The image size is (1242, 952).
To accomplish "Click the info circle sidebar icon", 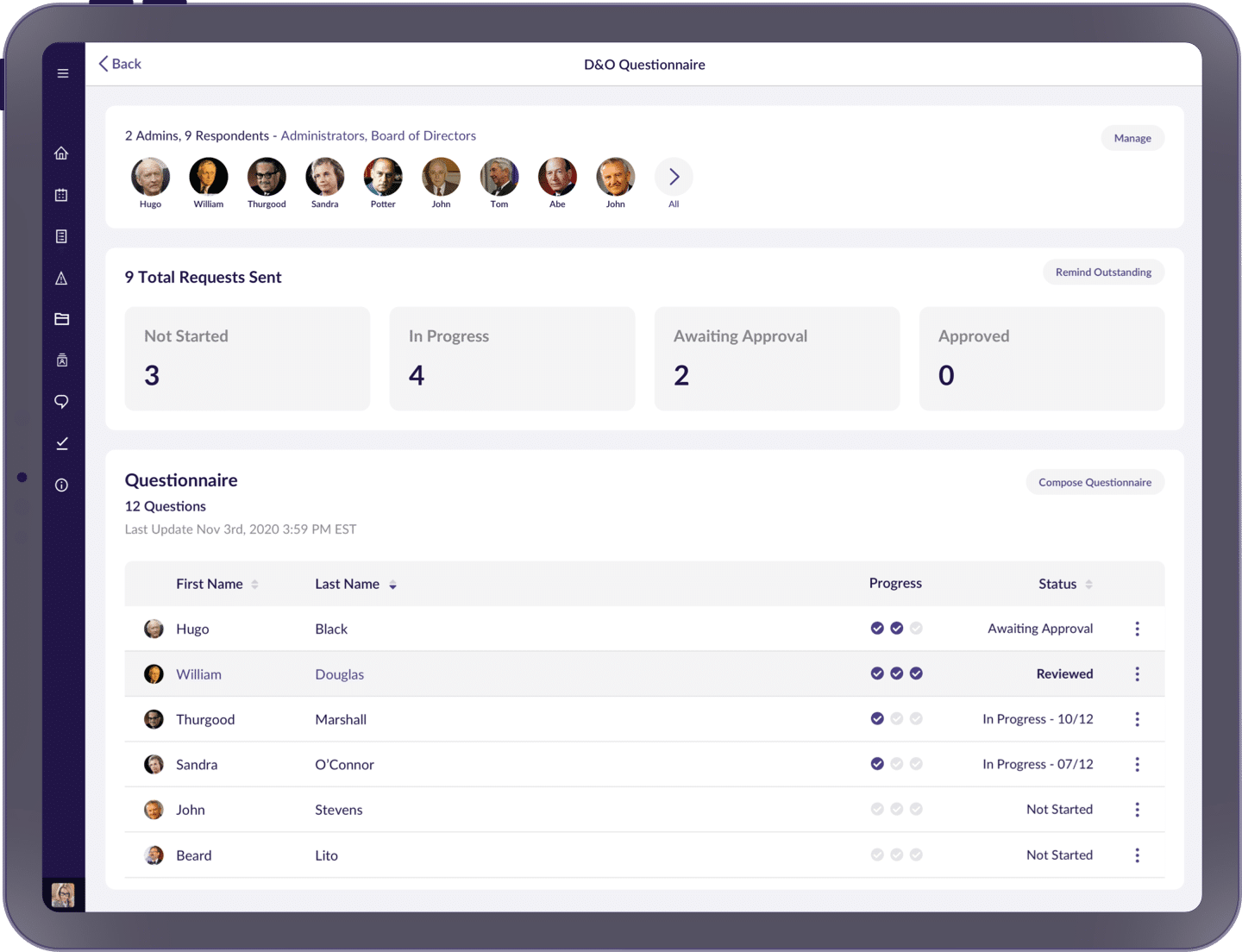I will 61,485.
